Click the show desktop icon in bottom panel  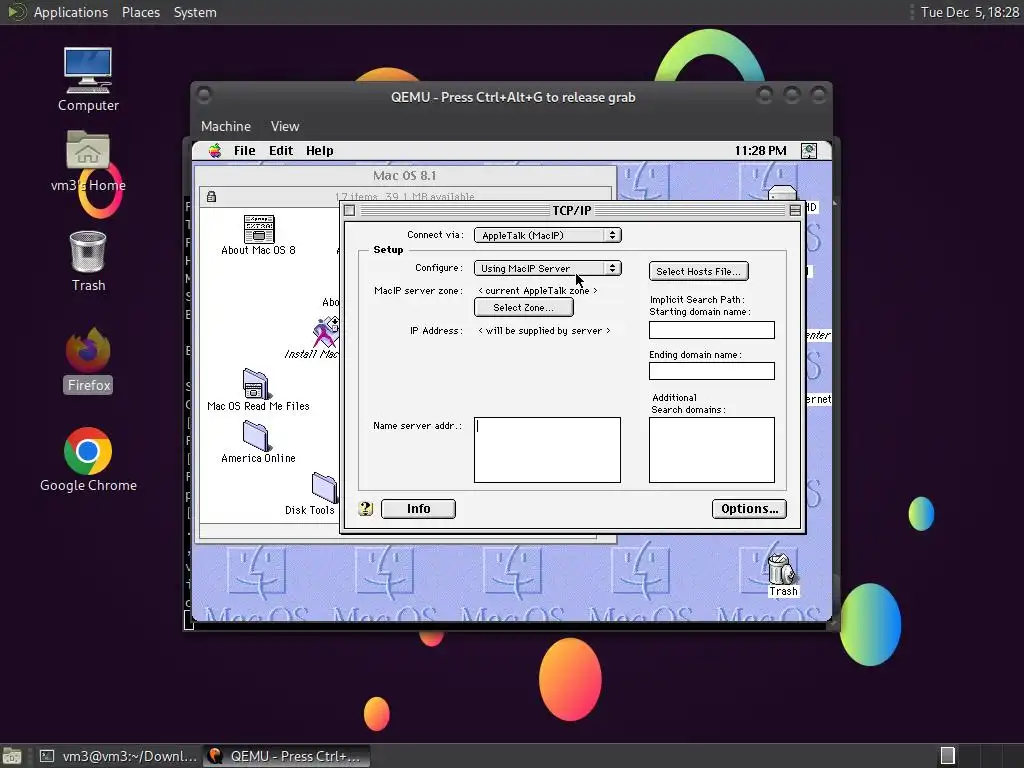(11, 756)
